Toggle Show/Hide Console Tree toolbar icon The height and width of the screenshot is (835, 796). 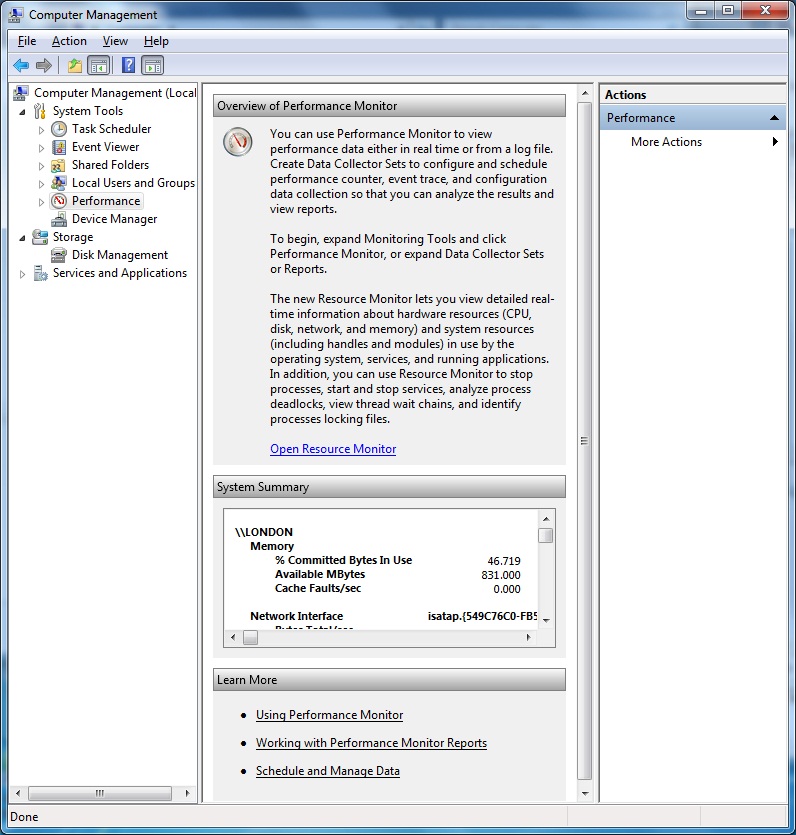pos(99,66)
